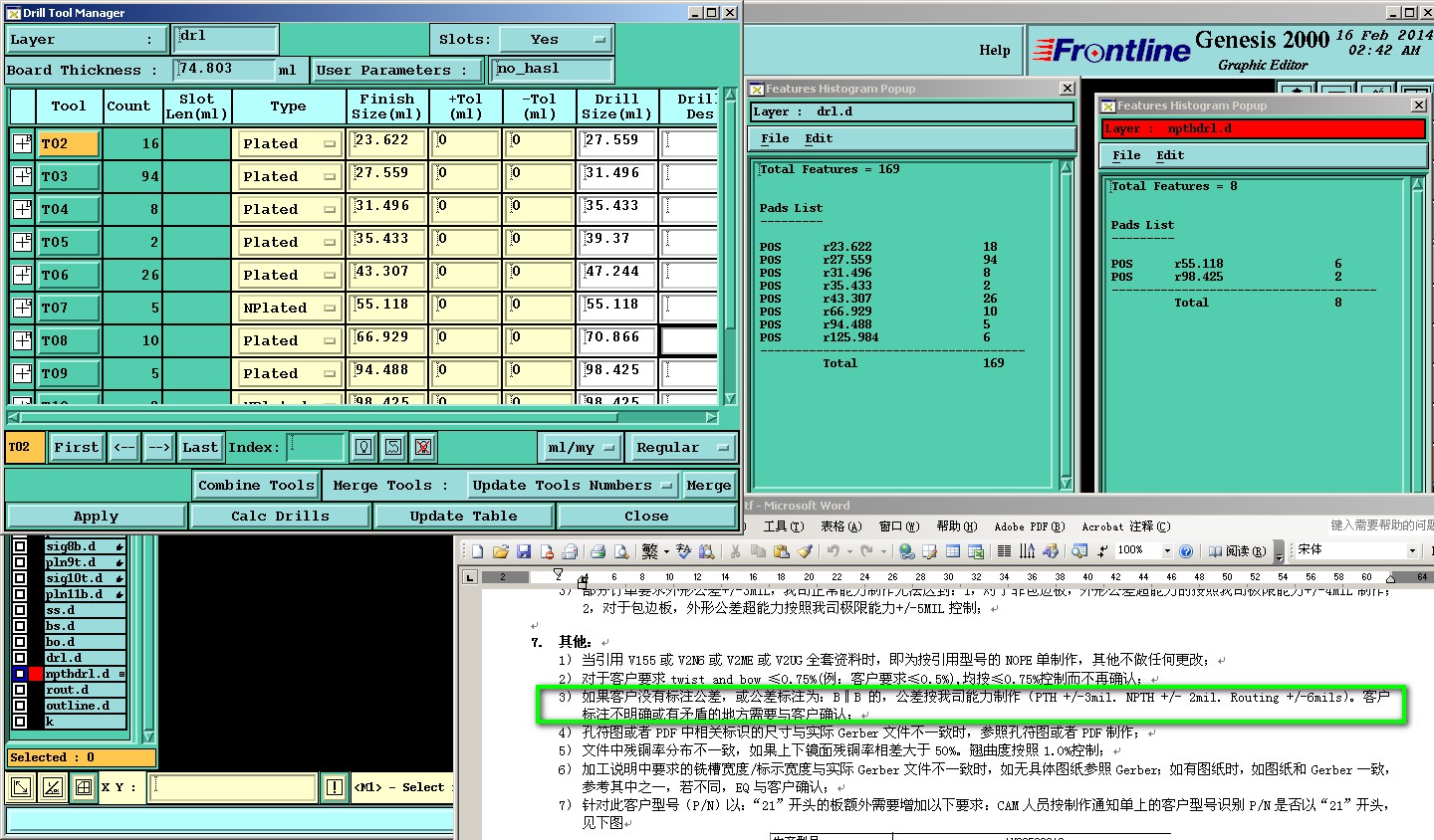Click the diagonal arrow icon left of X Y
Image resolution: width=1434 pixels, height=840 pixels.
point(20,787)
